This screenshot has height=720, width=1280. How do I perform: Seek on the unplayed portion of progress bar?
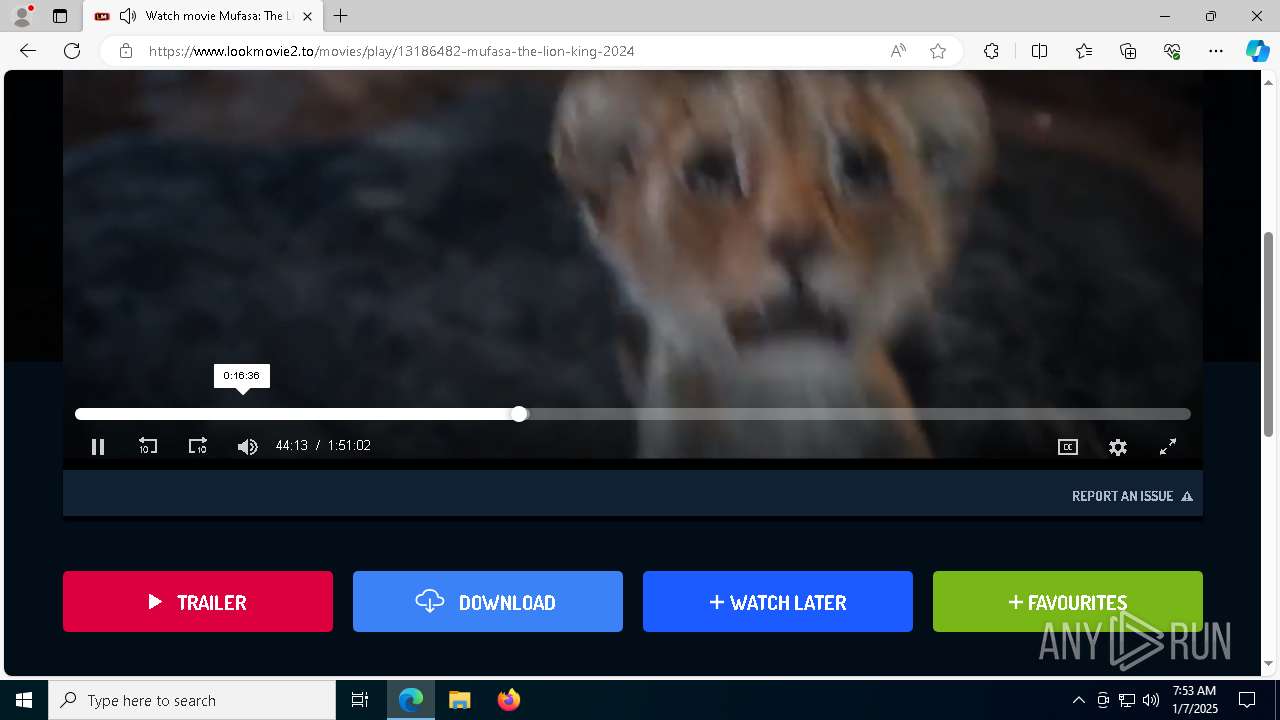tap(858, 414)
